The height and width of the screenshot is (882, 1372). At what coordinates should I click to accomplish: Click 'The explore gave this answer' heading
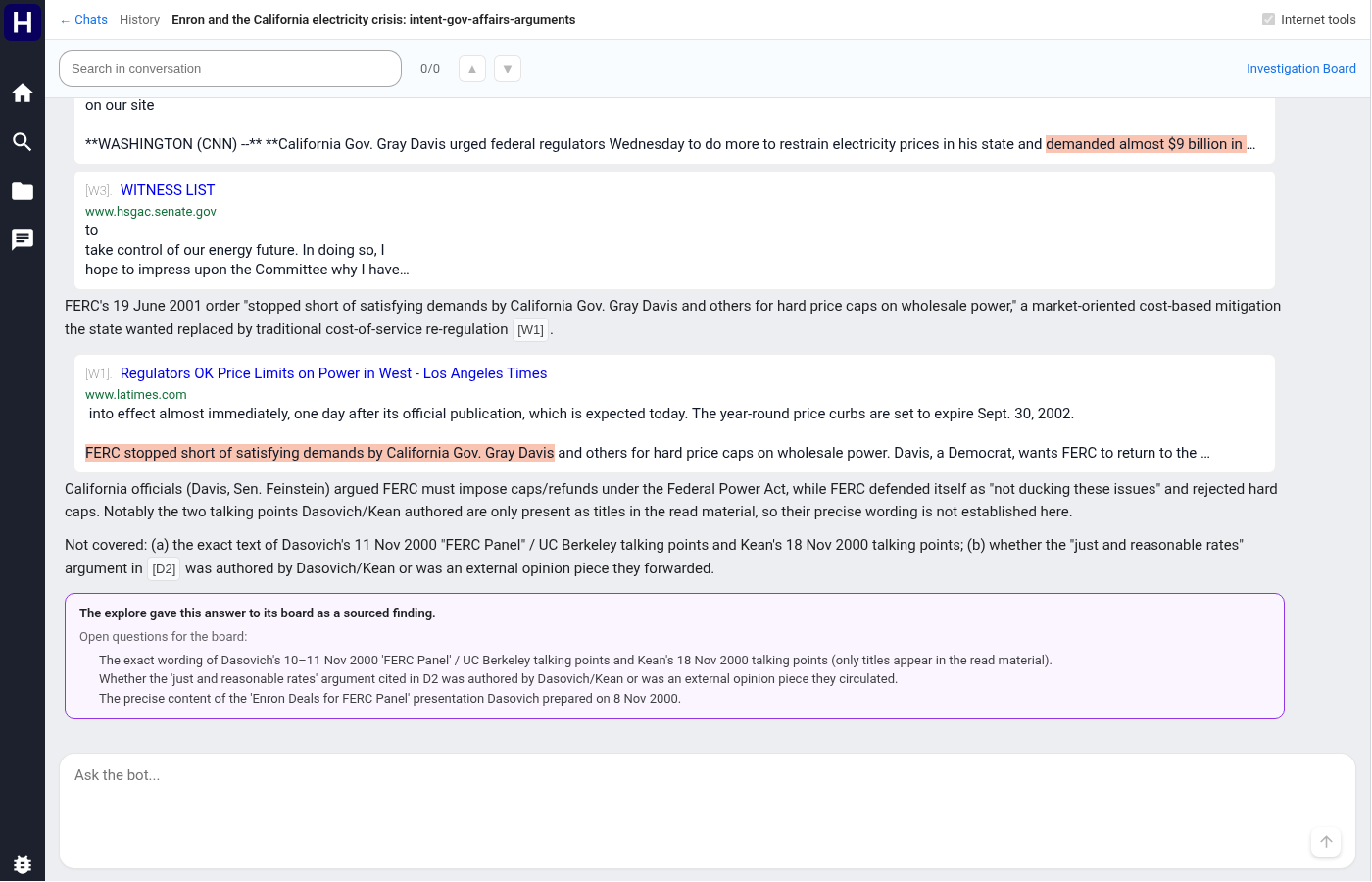point(258,613)
